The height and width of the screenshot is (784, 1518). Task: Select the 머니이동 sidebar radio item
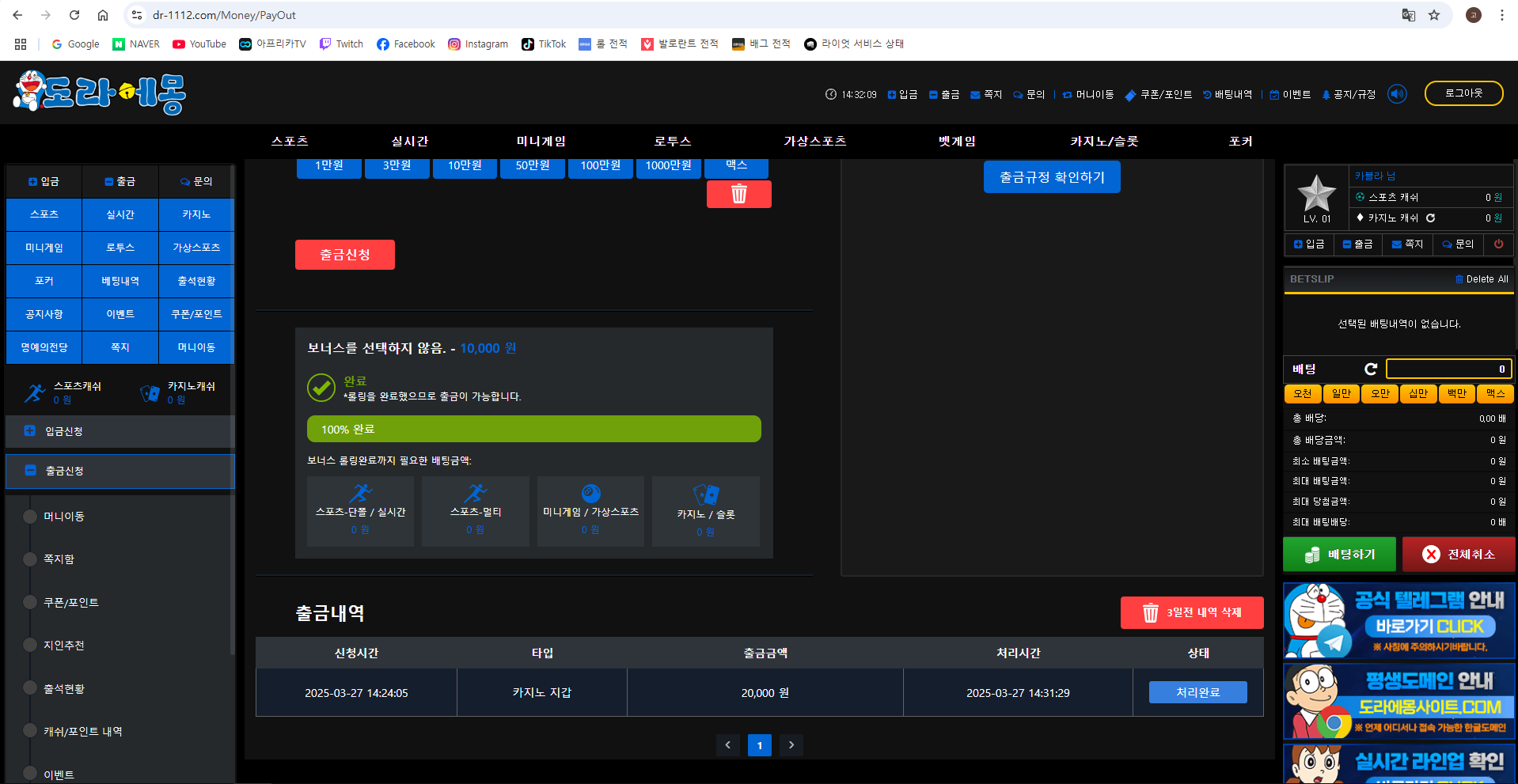pyautogui.click(x=31, y=517)
